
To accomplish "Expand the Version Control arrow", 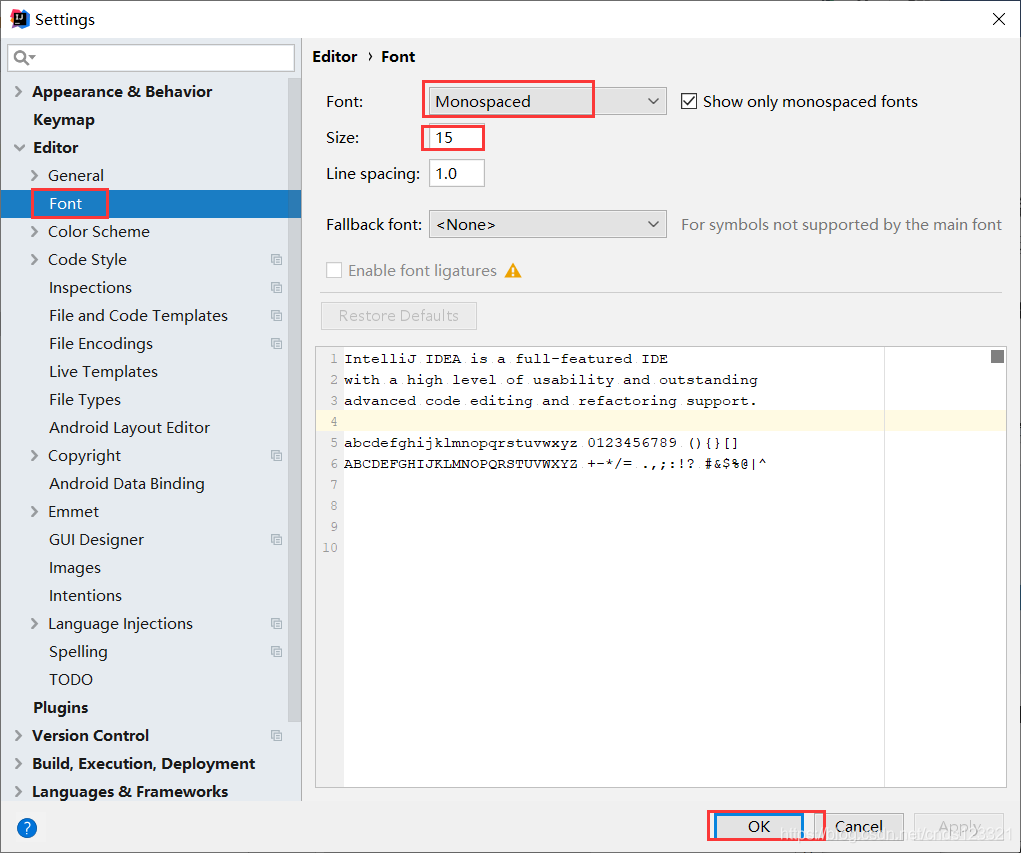I will click(18, 735).
